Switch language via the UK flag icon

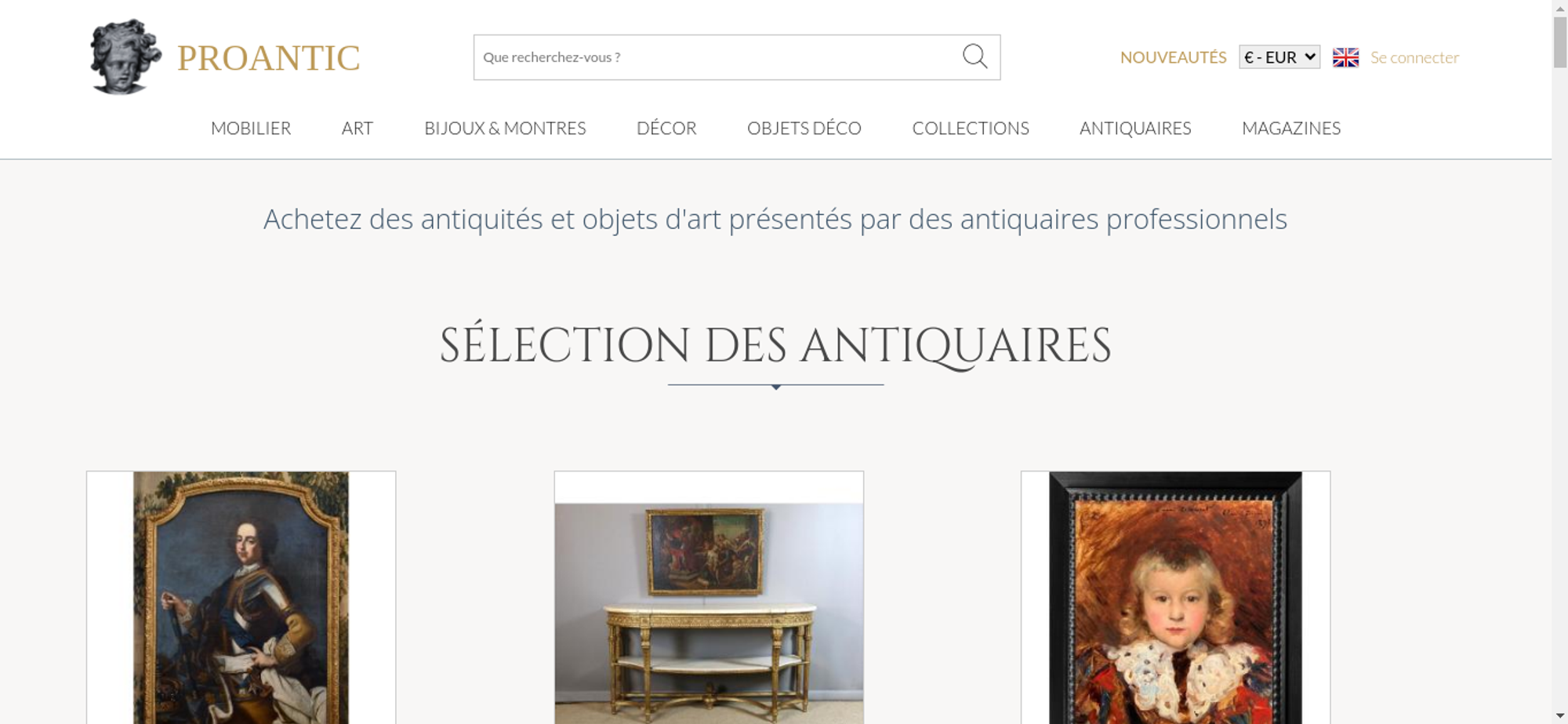coord(1345,57)
